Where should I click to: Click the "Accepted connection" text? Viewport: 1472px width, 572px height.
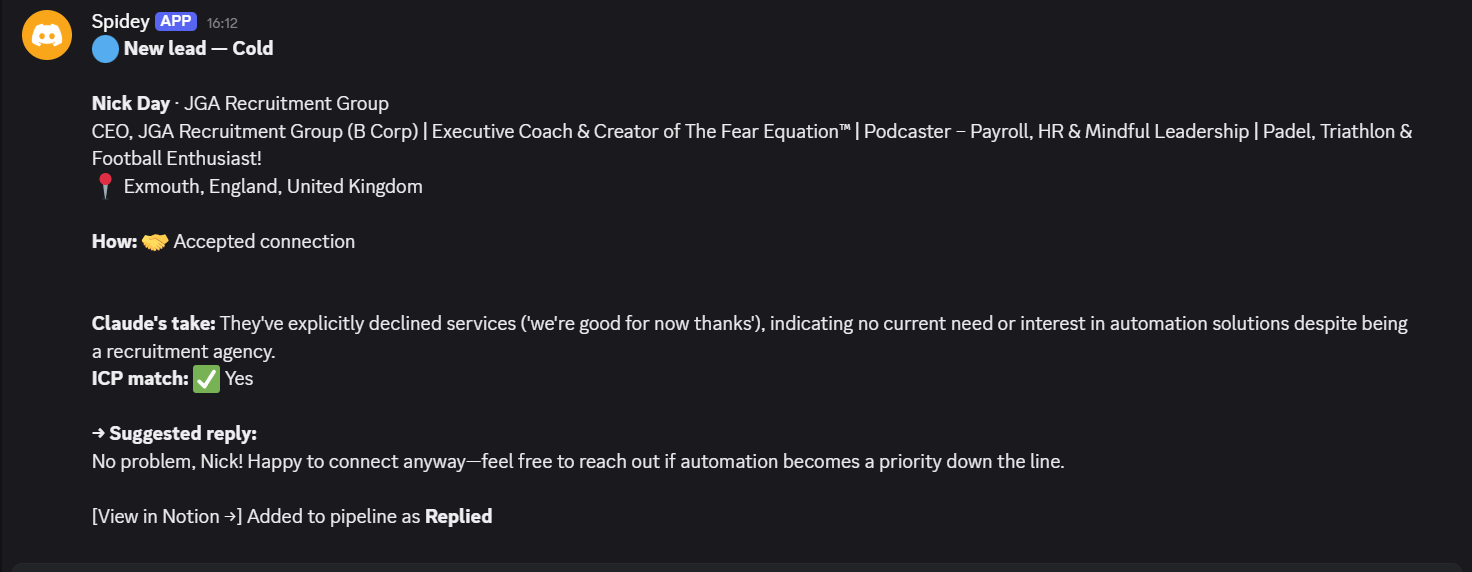264,242
